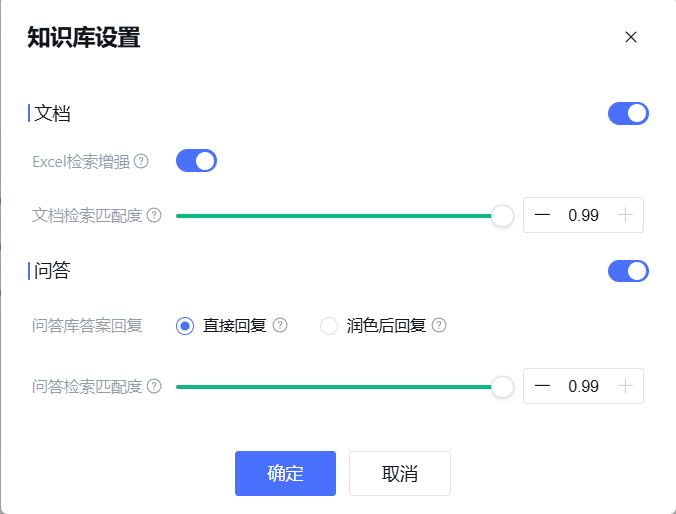Close the 知识库设置 dialog with X
The height and width of the screenshot is (514, 676).
(x=631, y=37)
